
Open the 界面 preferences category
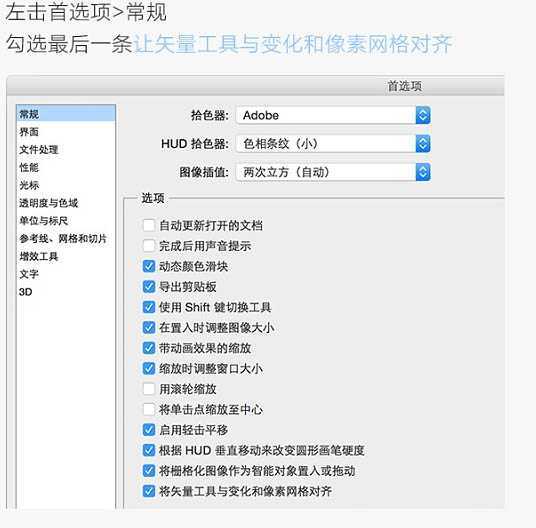coord(66,132)
